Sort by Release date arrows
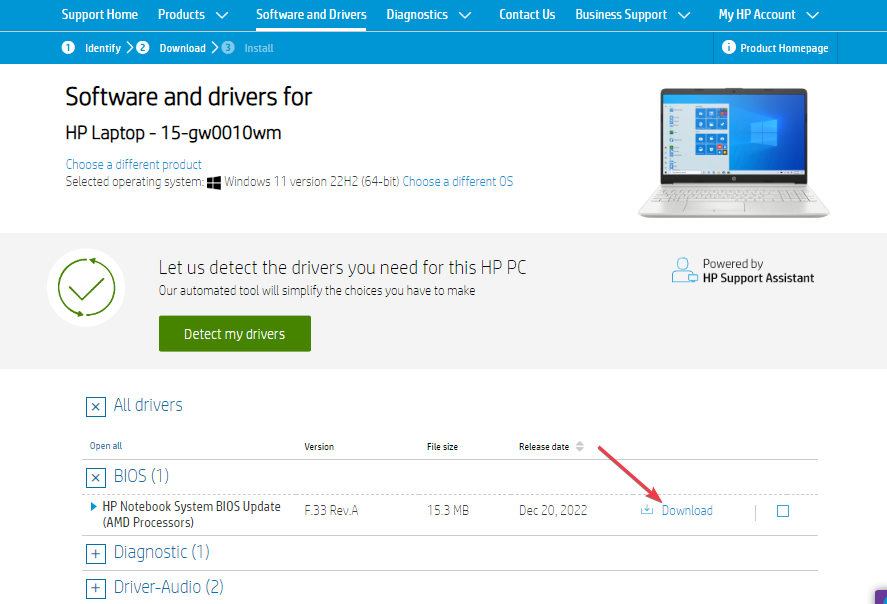The width and height of the screenshot is (887, 604). (x=580, y=446)
